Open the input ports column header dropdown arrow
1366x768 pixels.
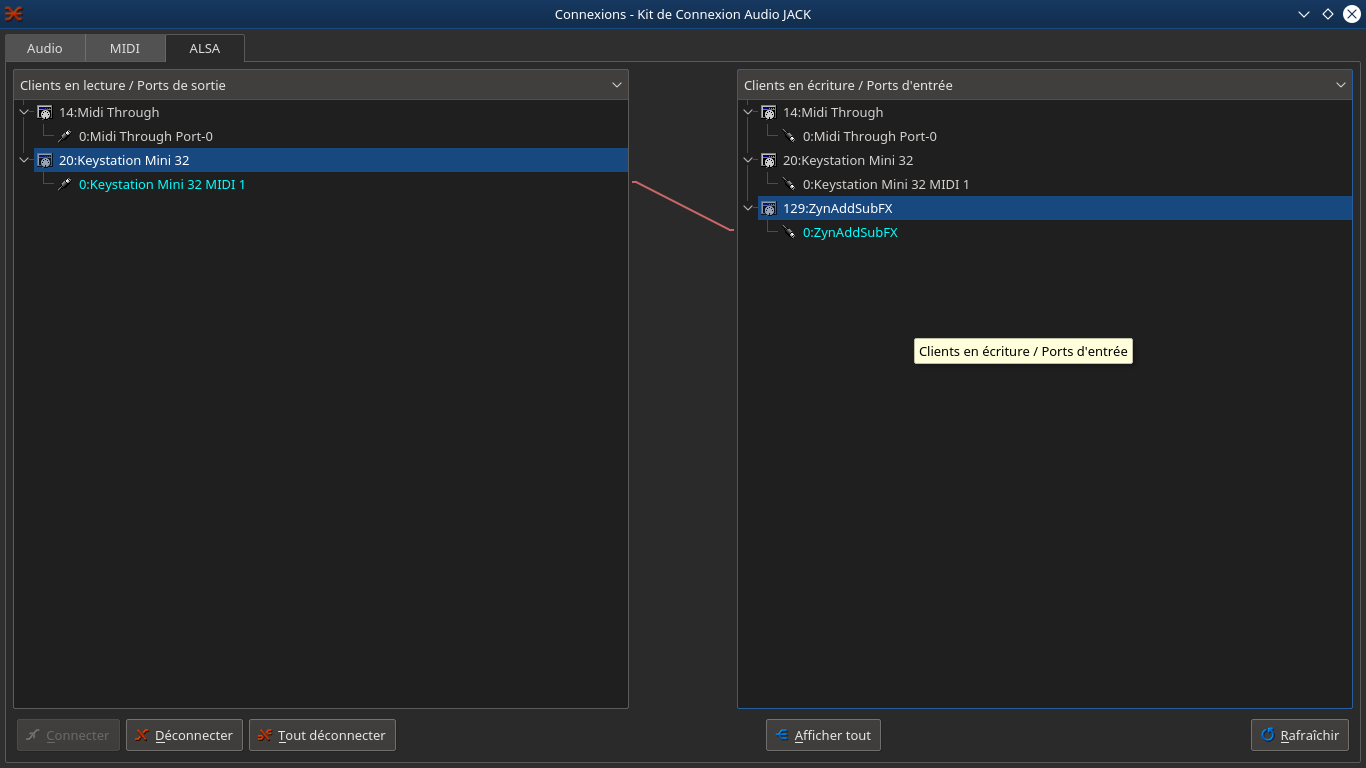(x=1341, y=85)
